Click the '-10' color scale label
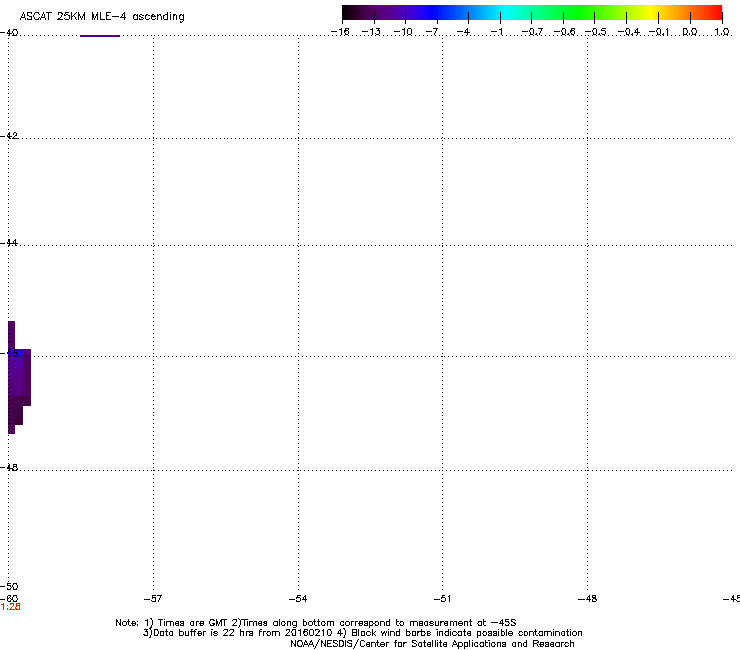 403,32
